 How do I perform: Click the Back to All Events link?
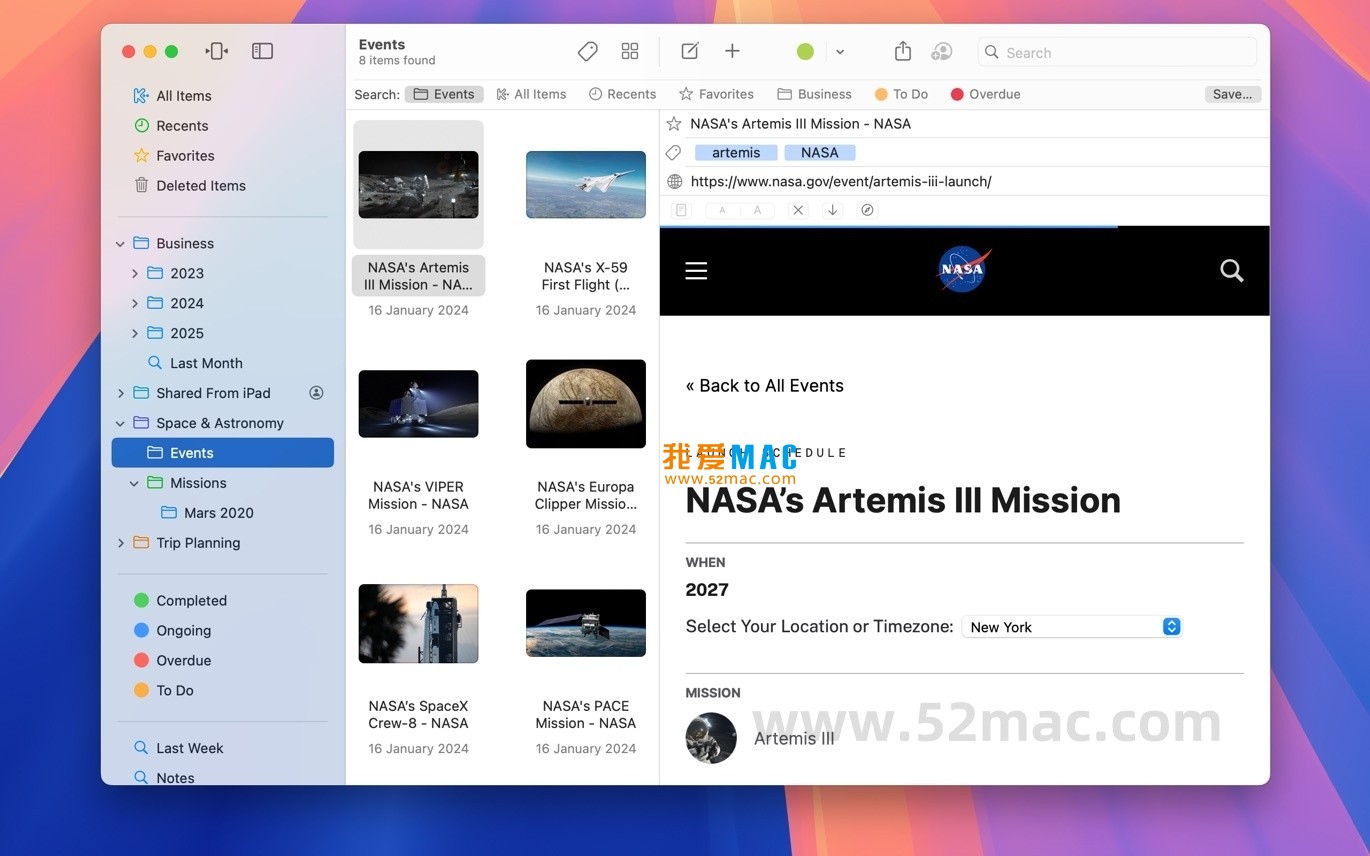tap(764, 385)
